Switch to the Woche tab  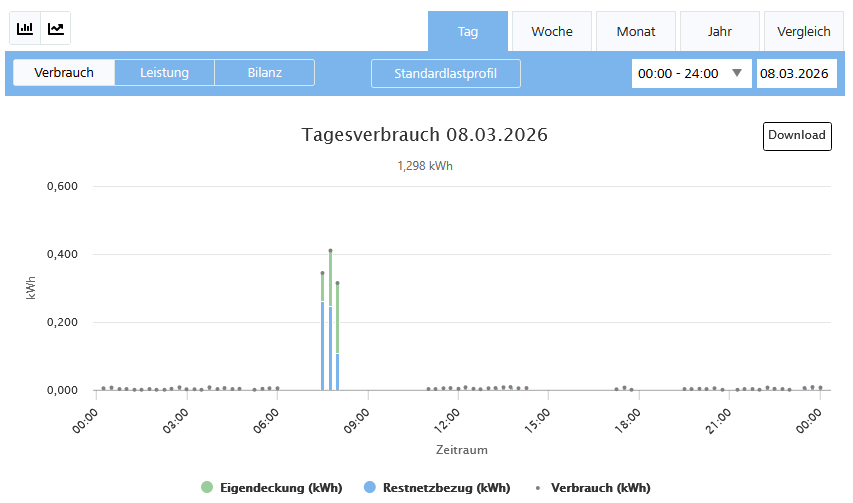552,32
